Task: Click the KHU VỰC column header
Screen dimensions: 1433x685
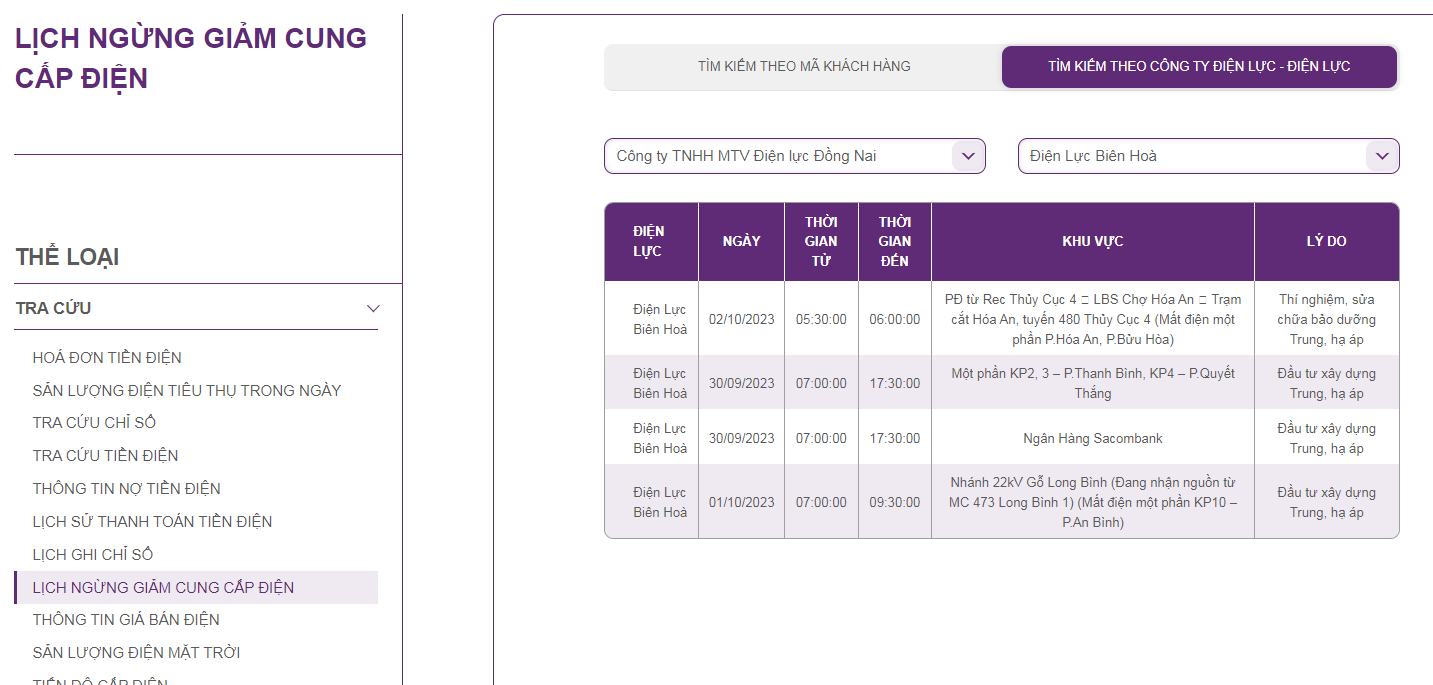Action: [1092, 242]
